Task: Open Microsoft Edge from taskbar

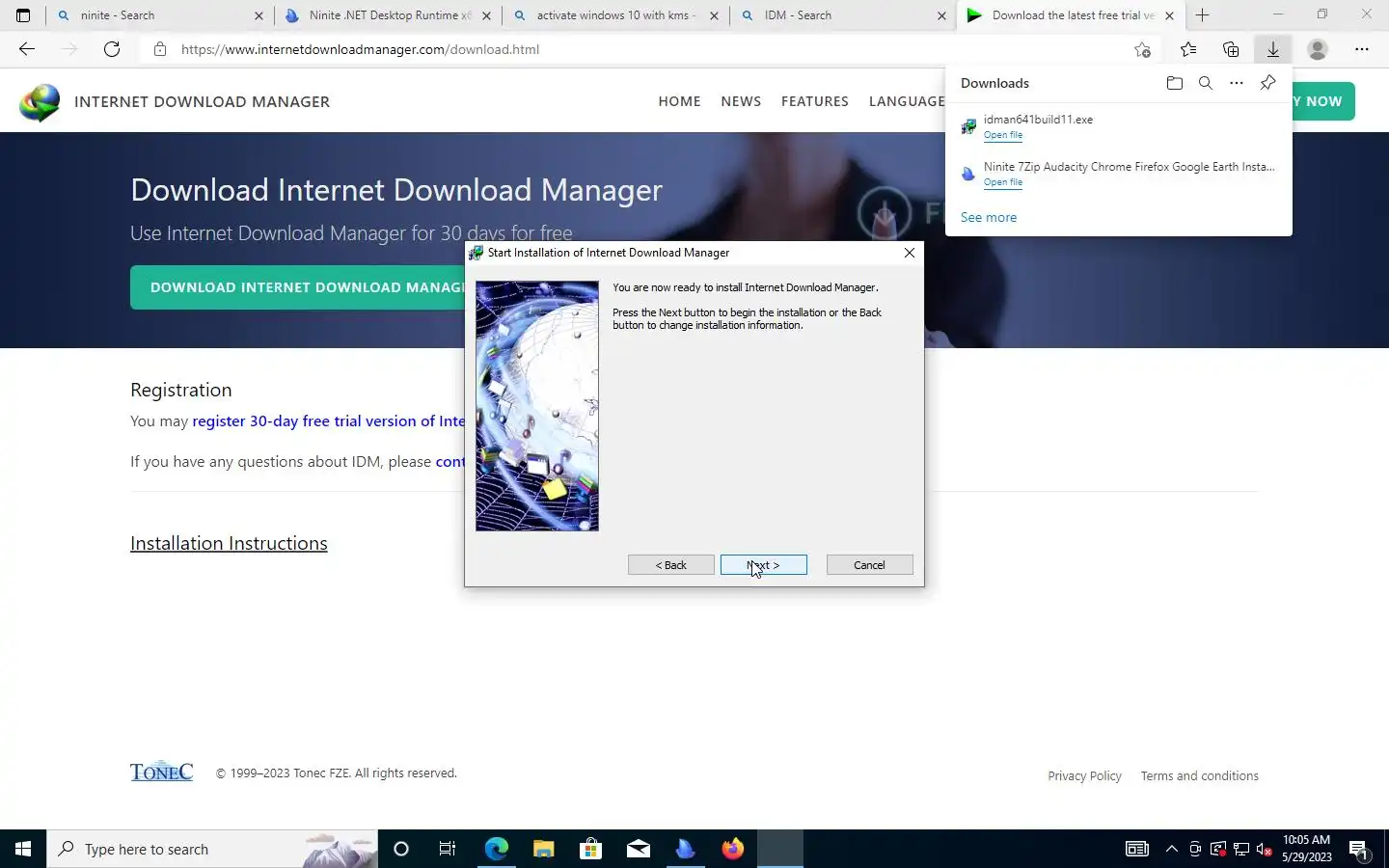Action: [496, 849]
